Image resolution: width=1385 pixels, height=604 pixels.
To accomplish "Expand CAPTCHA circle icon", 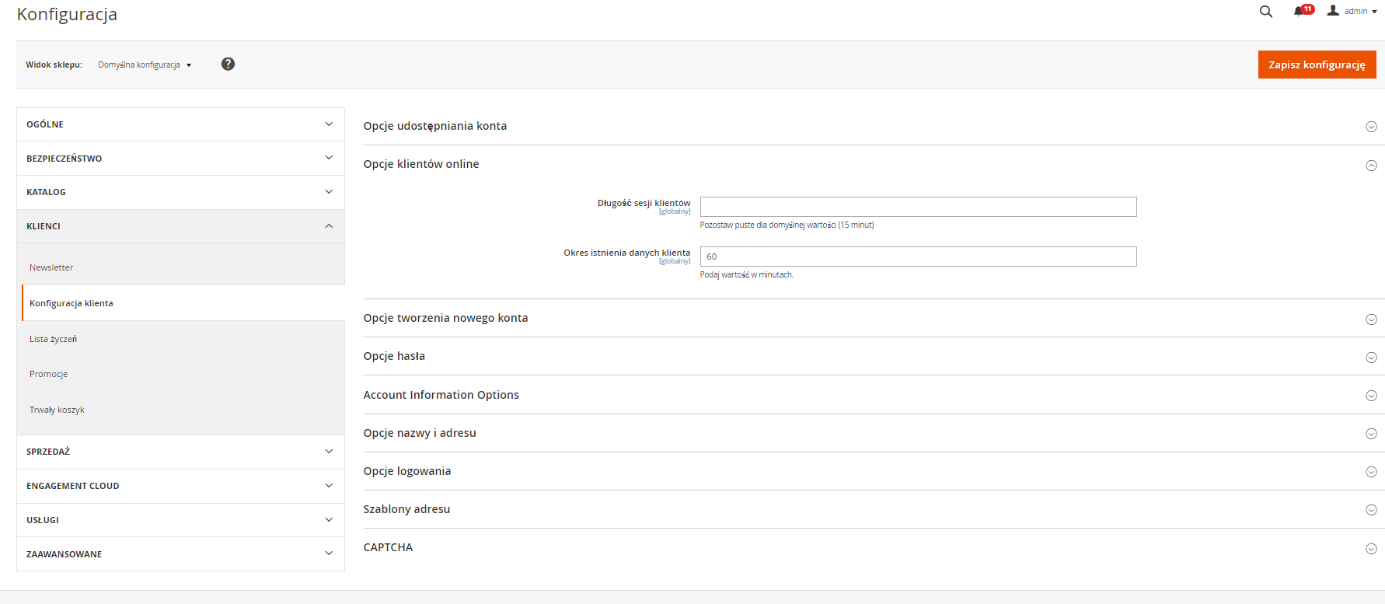I will pyautogui.click(x=1371, y=549).
